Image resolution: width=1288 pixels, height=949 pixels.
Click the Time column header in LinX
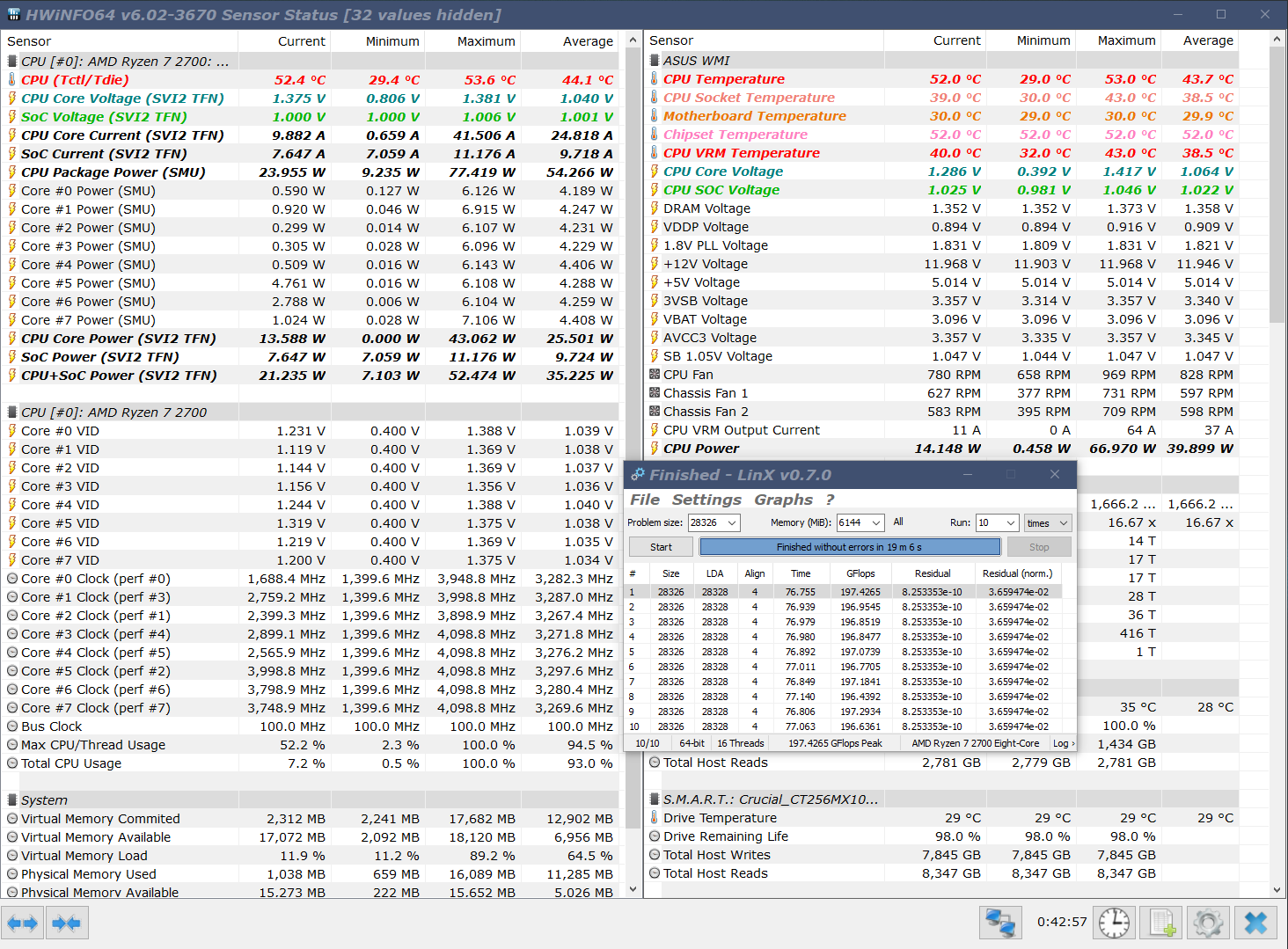pyautogui.click(x=801, y=573)
